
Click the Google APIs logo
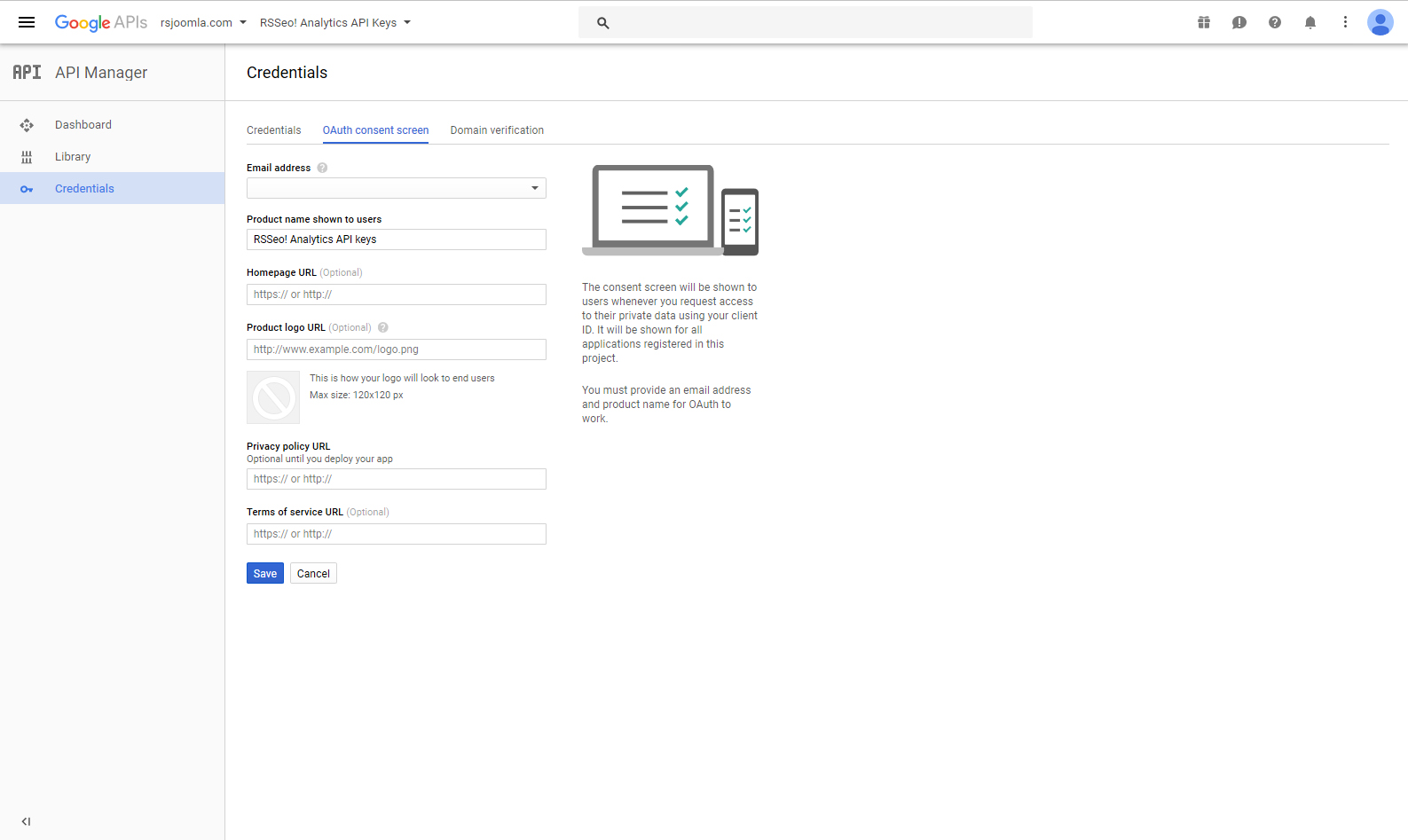[x=100, y=22]
